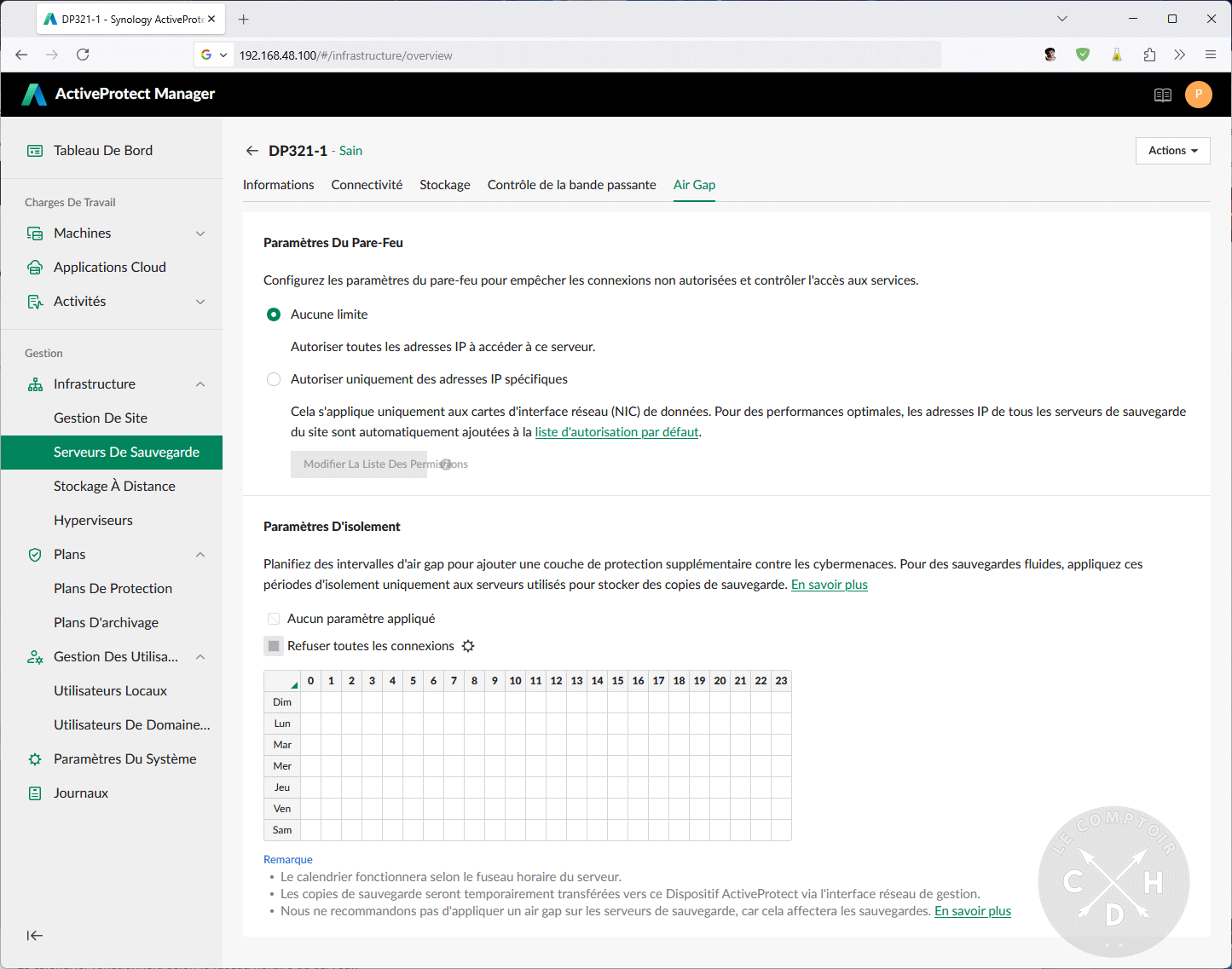Collapse the sidebar with the arrow icon
This screenshot has height=969, width=1232.
coord(34,935)
